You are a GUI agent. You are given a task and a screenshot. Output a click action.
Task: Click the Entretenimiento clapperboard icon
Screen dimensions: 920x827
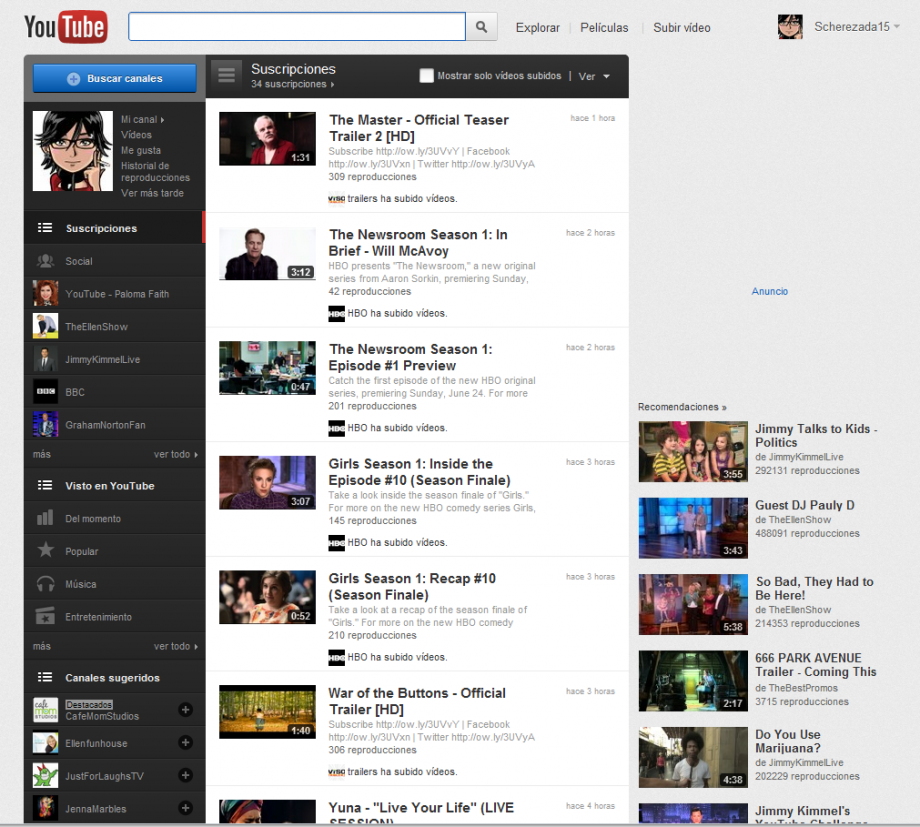click(x=45, y=616)
